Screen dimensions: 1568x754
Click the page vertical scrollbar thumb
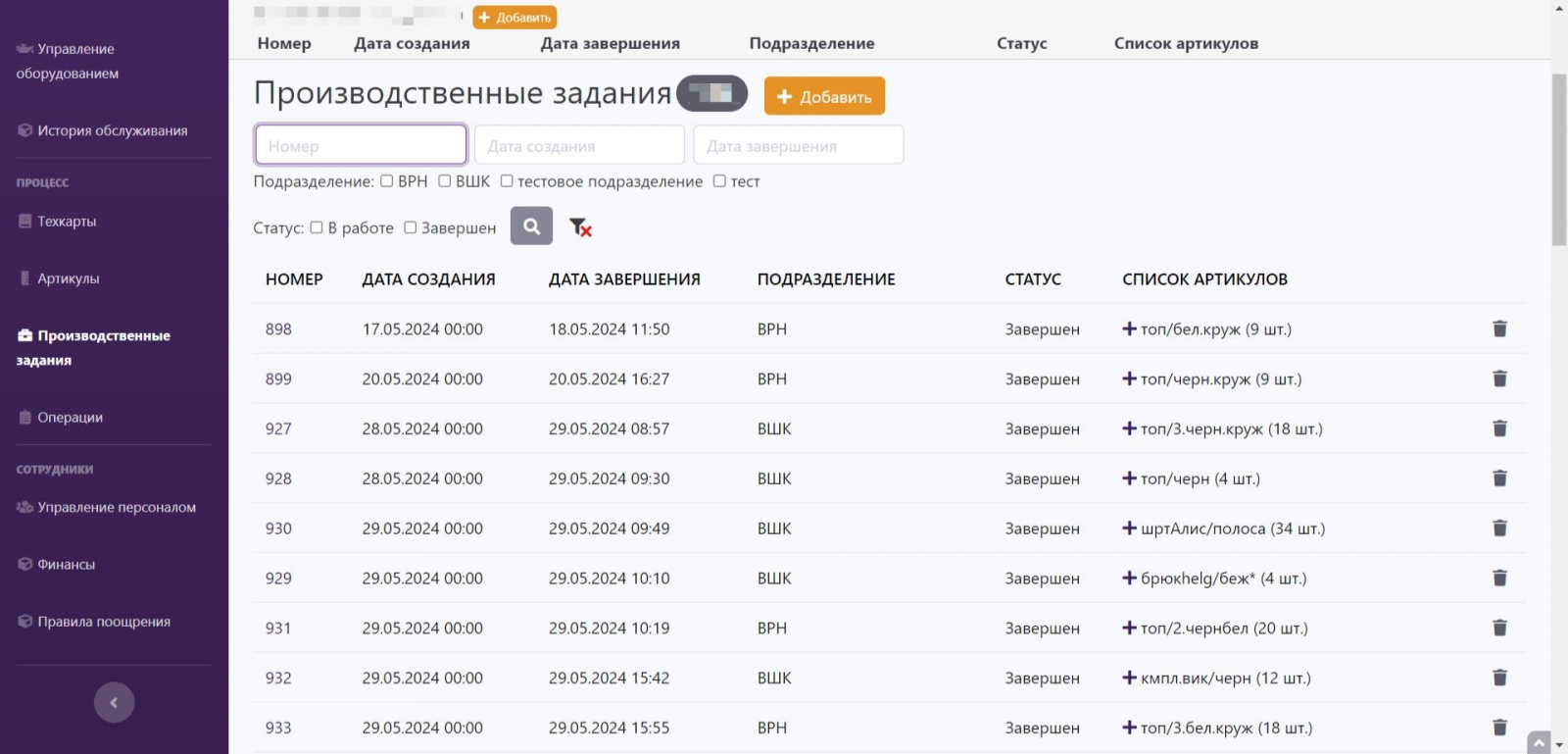tap(1559, 159)
